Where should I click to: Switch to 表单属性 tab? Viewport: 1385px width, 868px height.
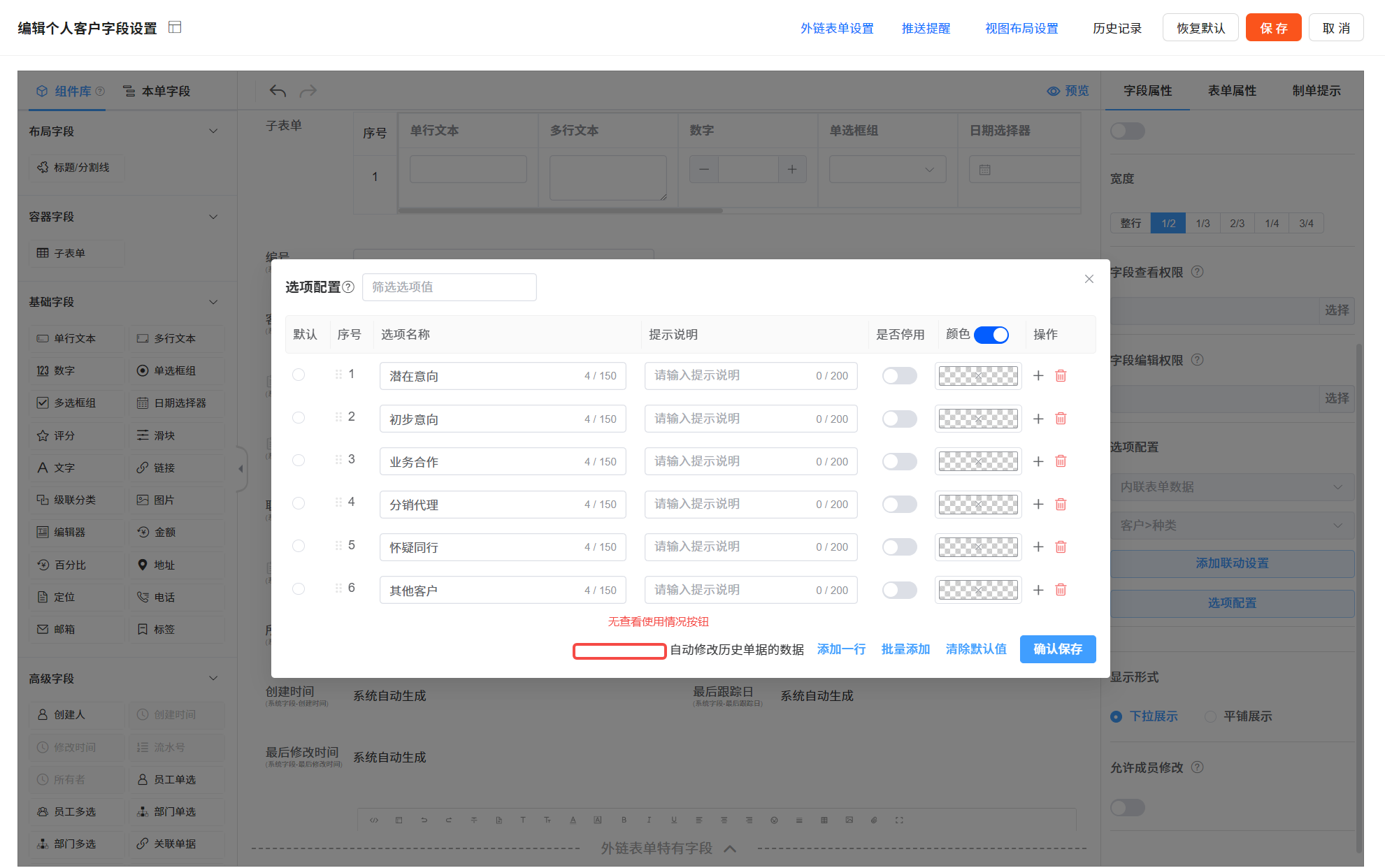1232,91
